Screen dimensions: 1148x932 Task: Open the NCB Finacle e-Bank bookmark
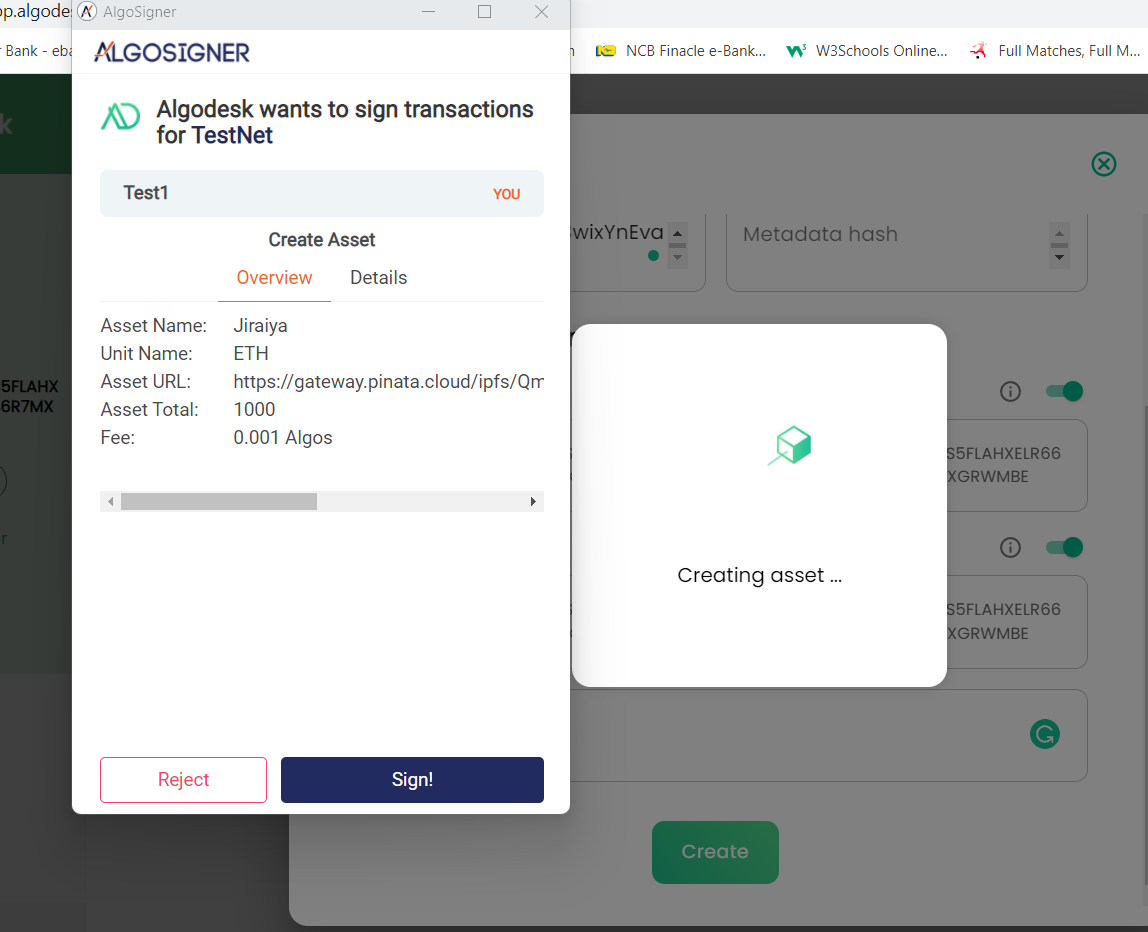(681, 51)
